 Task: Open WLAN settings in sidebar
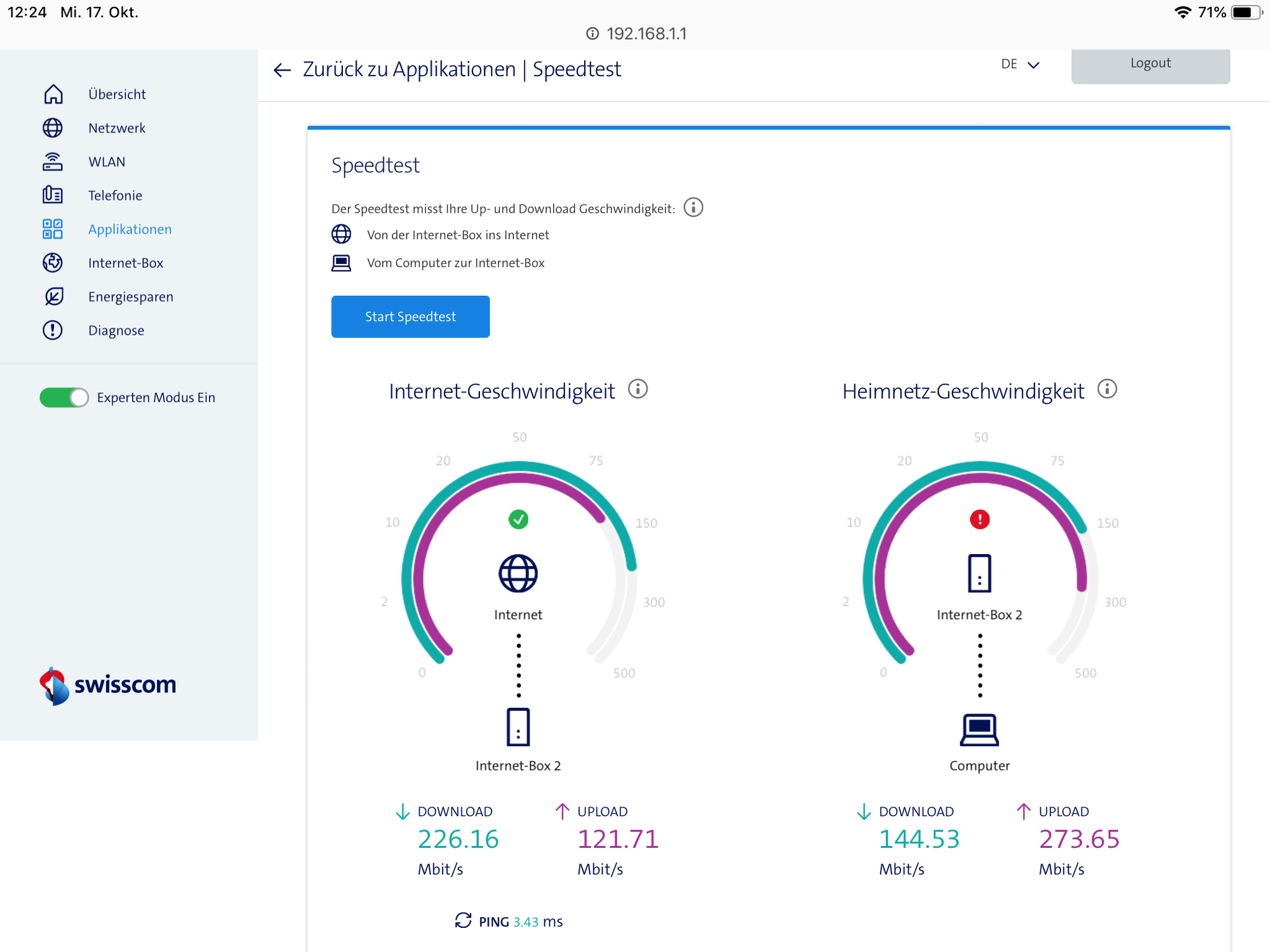107,162
